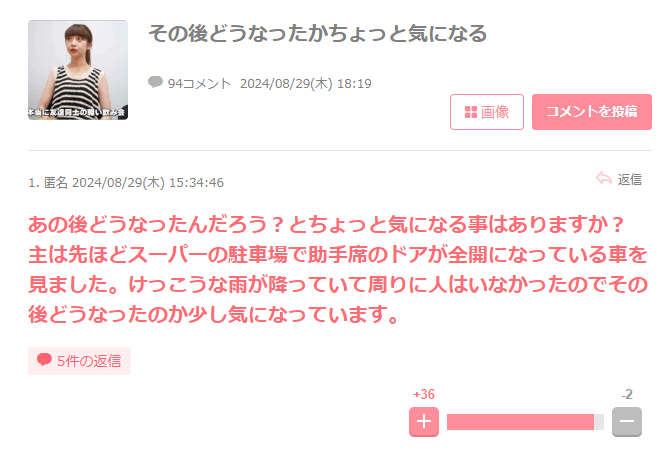The image size is (658, 451).
Task: Click the pink speech bubble in 5件の返信
Action: click(x=44, y=360)
